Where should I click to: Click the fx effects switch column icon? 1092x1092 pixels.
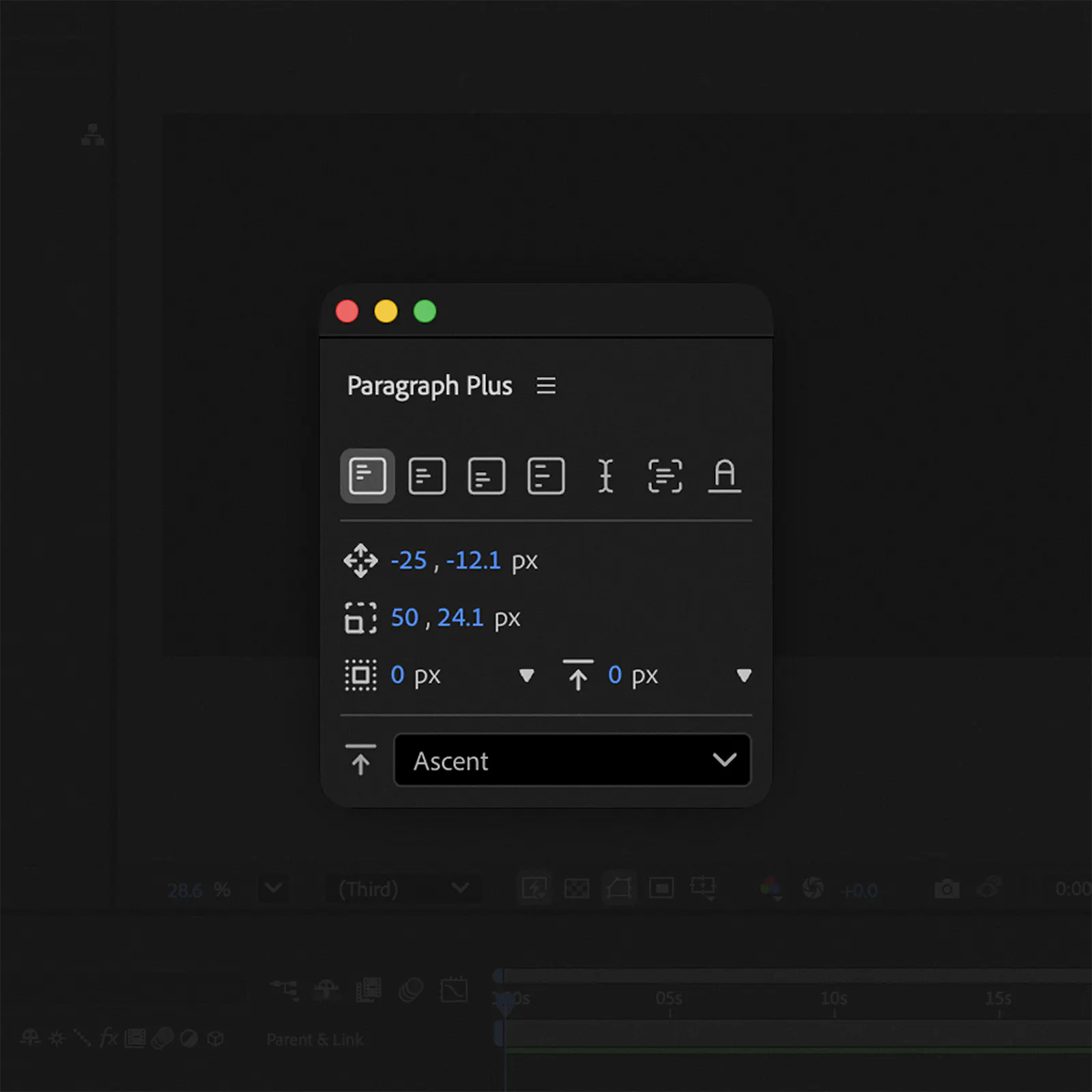pyautogui.click(x=109, y=1039)
